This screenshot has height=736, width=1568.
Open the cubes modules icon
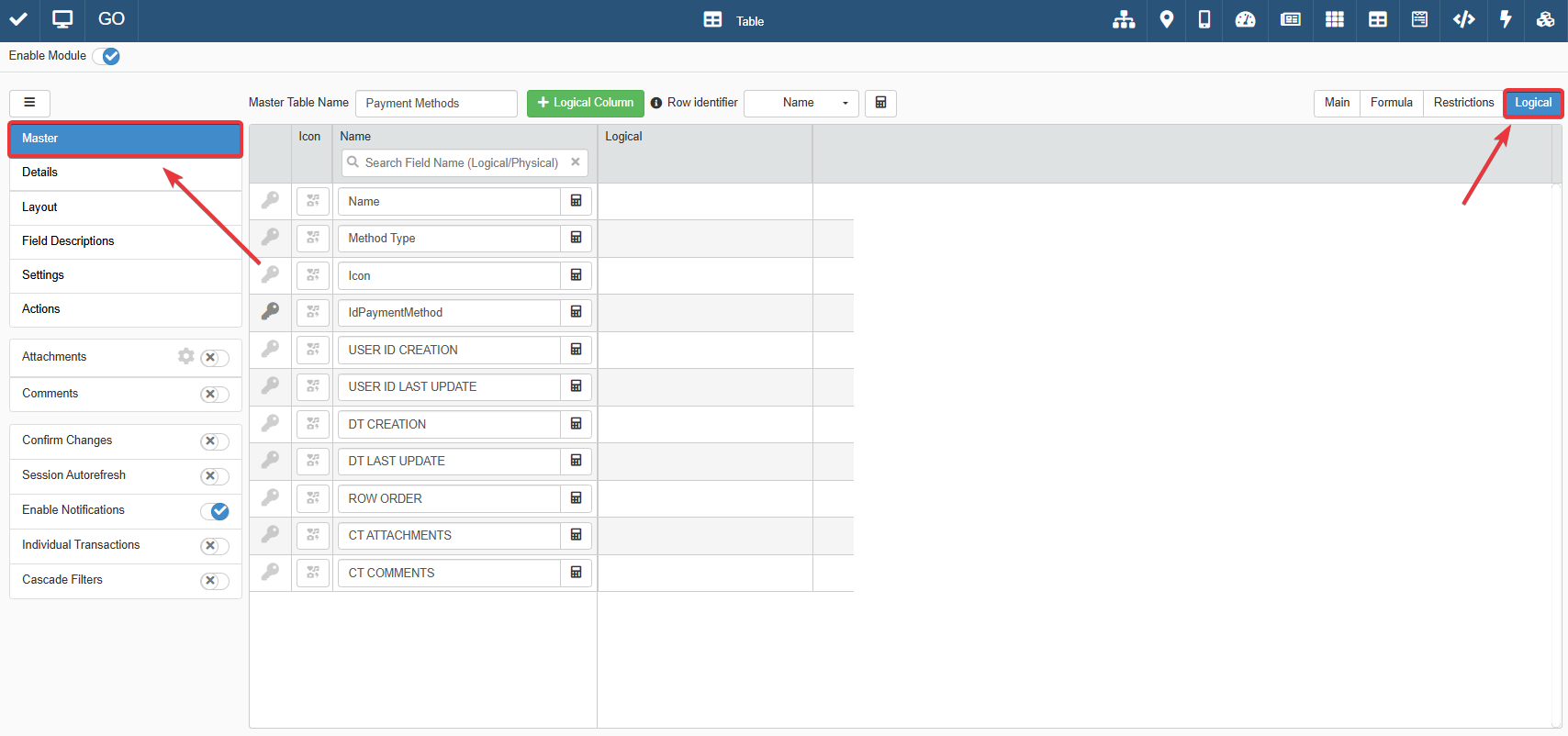pyautogui.click(x=1546, y=19)
